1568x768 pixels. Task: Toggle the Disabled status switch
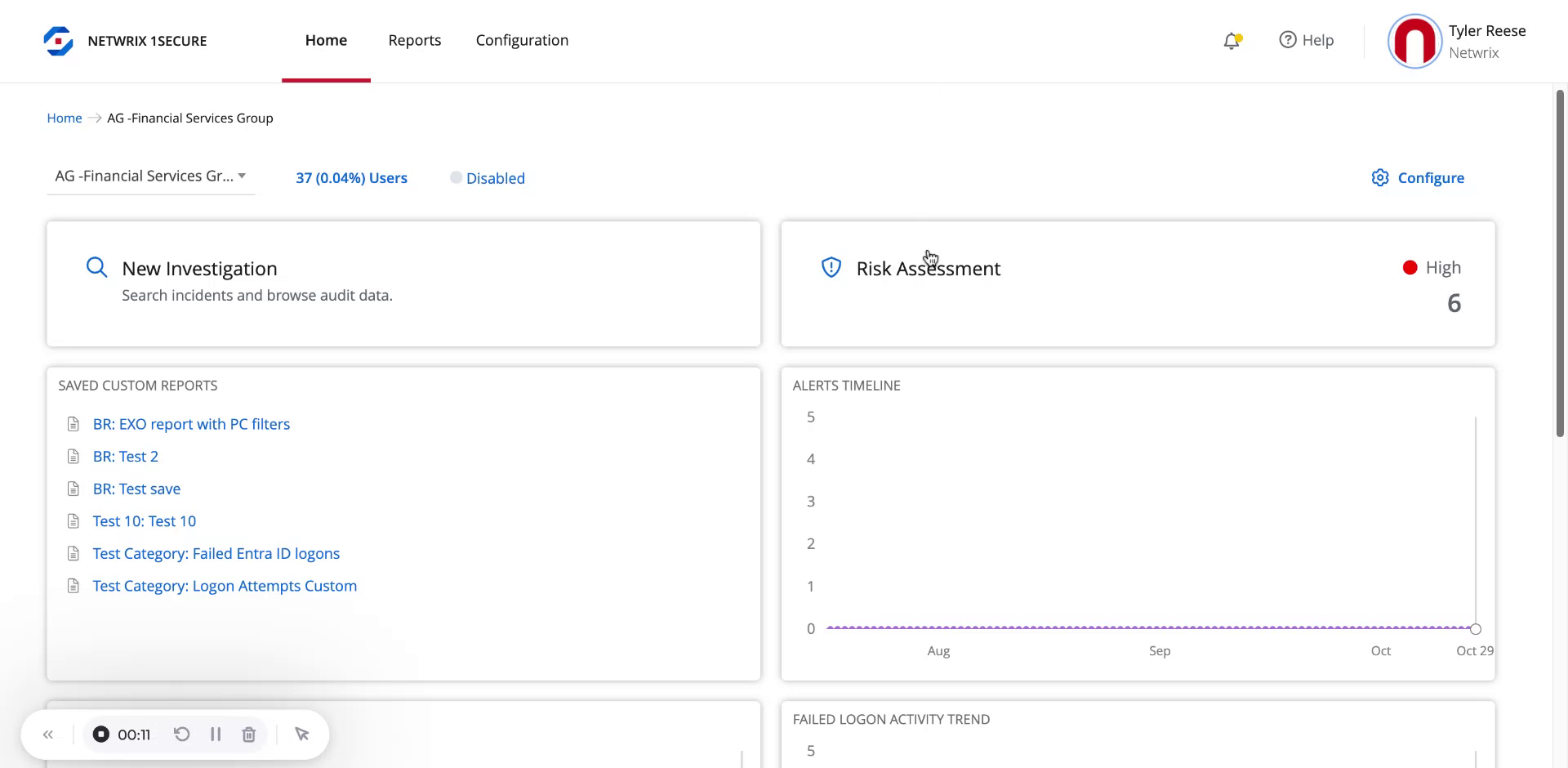point(456,178)
